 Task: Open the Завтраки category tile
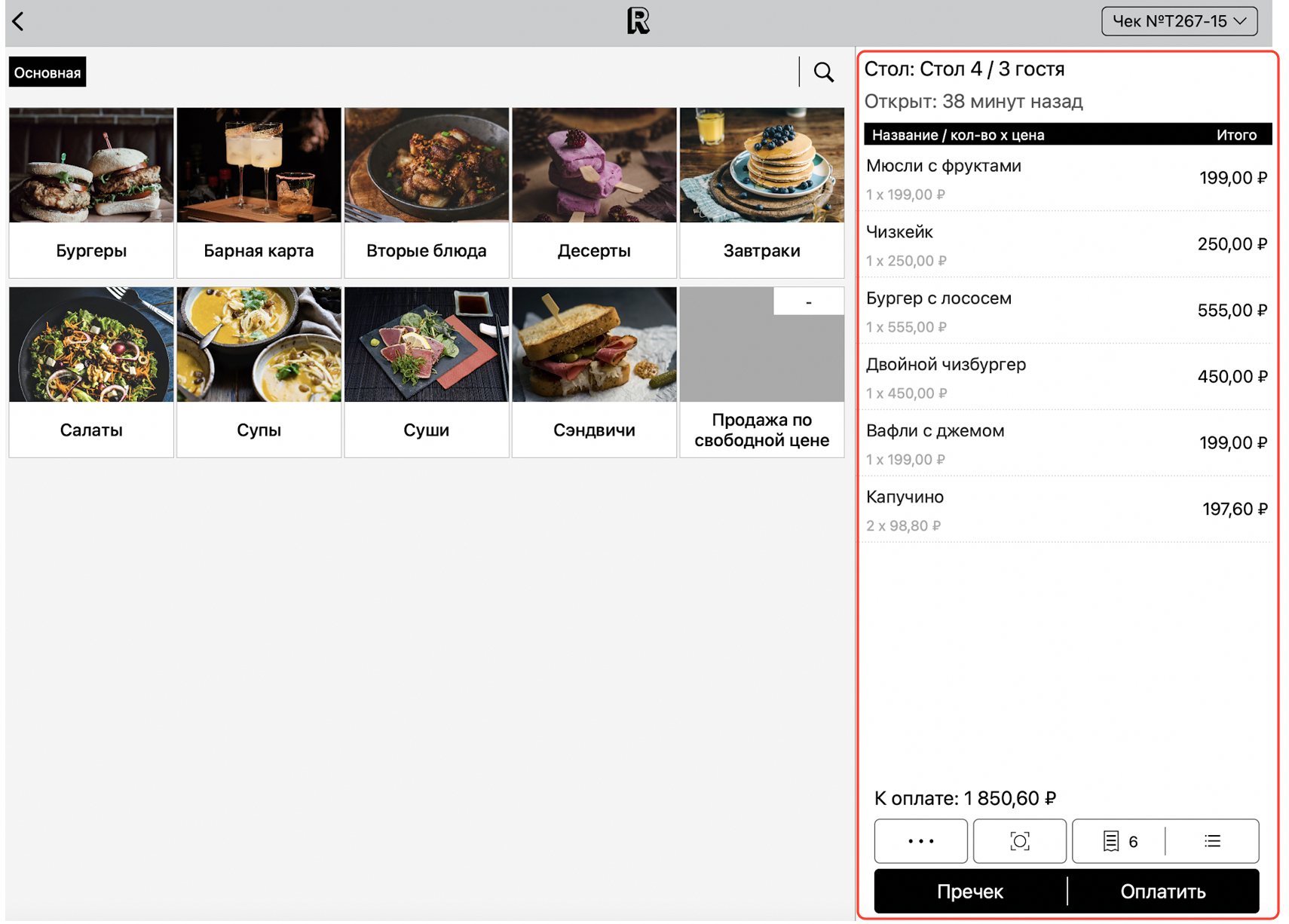[761, 193]
